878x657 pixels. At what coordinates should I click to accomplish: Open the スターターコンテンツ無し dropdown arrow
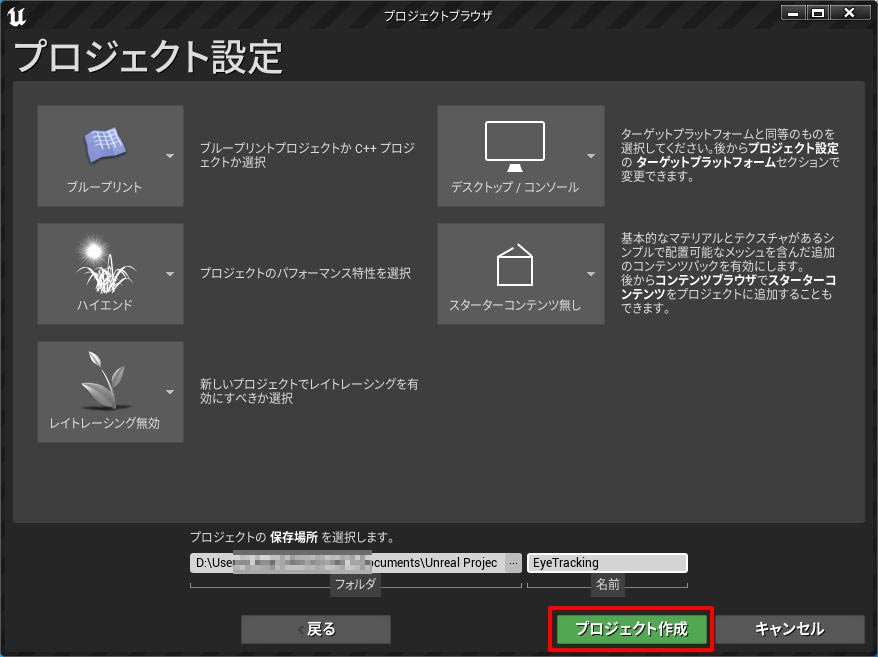tap(591, 274)
